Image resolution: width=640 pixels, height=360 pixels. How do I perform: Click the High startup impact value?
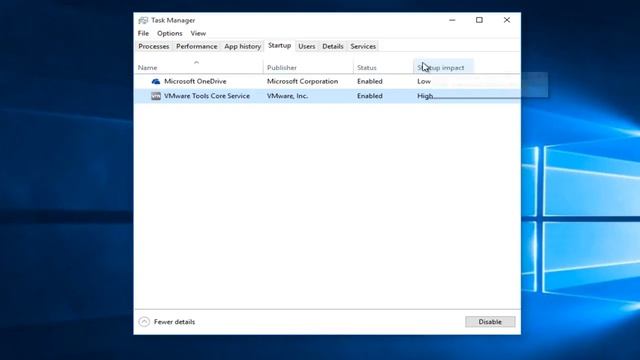click(424, 96)
